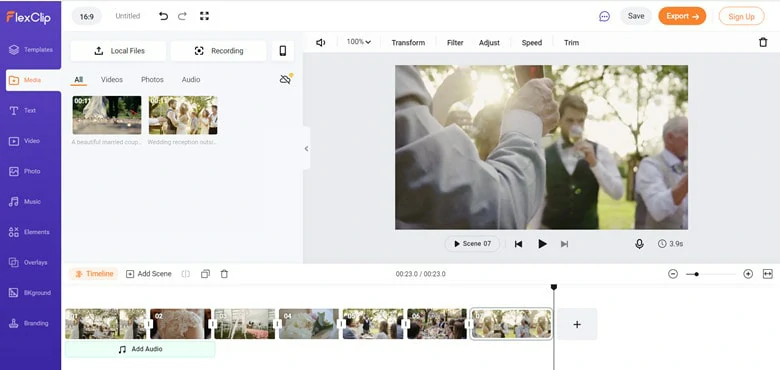The width and height of the screenshot is (780, 370).
Task: Click the Add Scene button
Action: (x=149, y=274)
